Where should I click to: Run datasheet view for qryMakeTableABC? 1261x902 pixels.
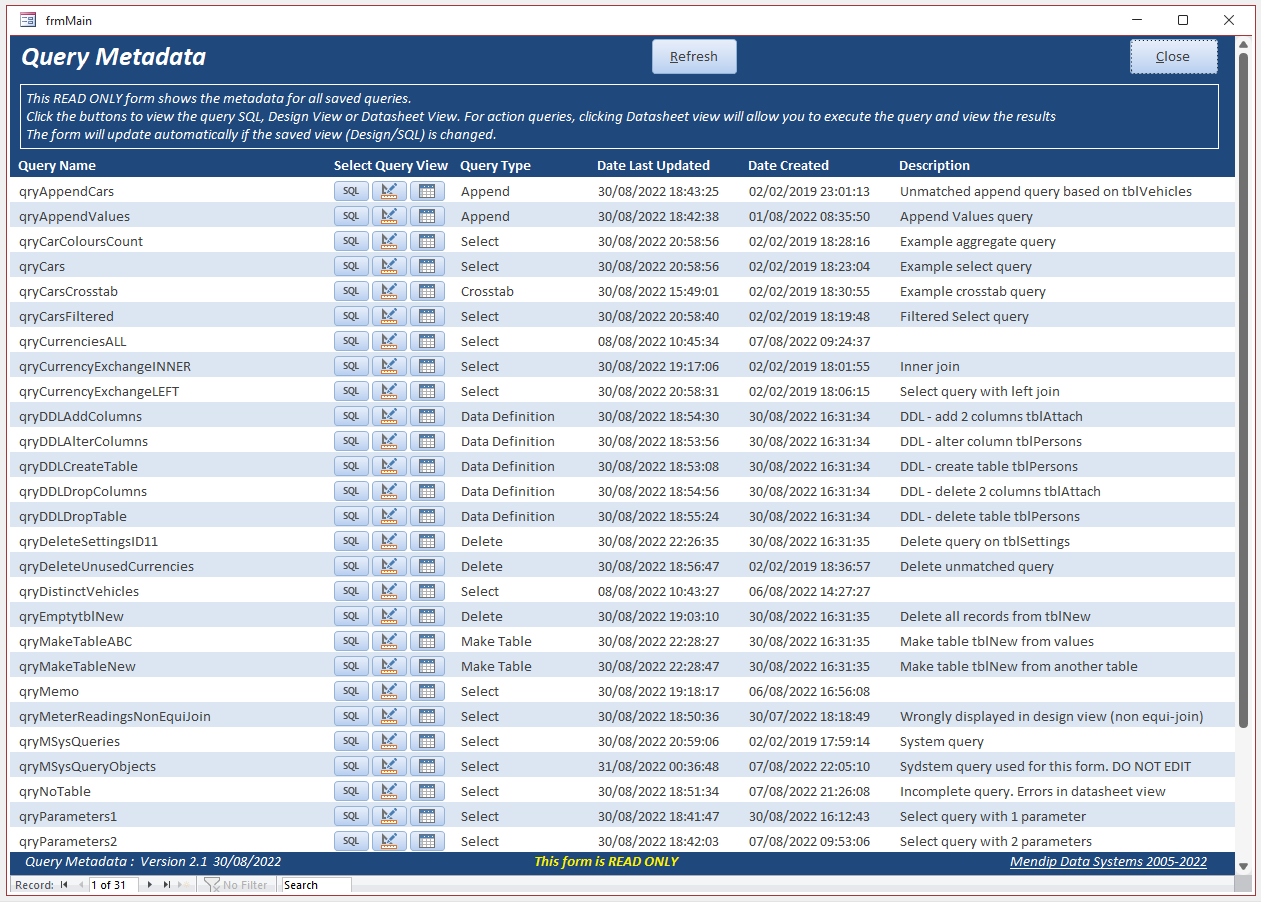pos(427,641)
